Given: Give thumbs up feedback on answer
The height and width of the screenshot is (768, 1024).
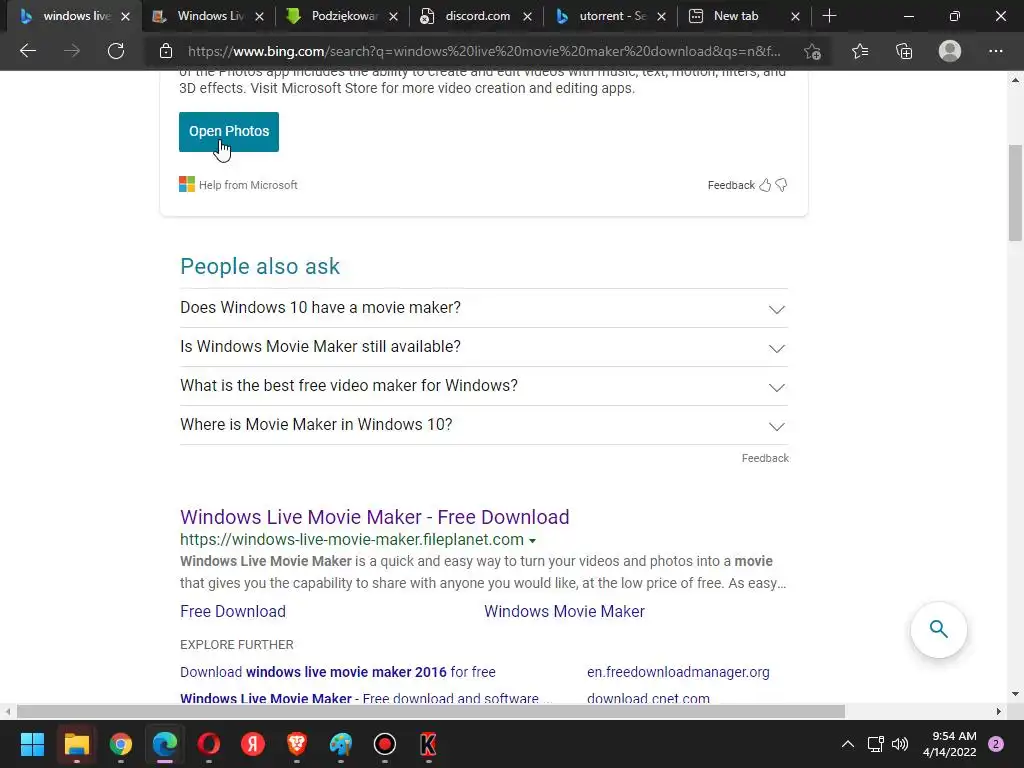Looking at the screenshot, I should tap(765, 185).
